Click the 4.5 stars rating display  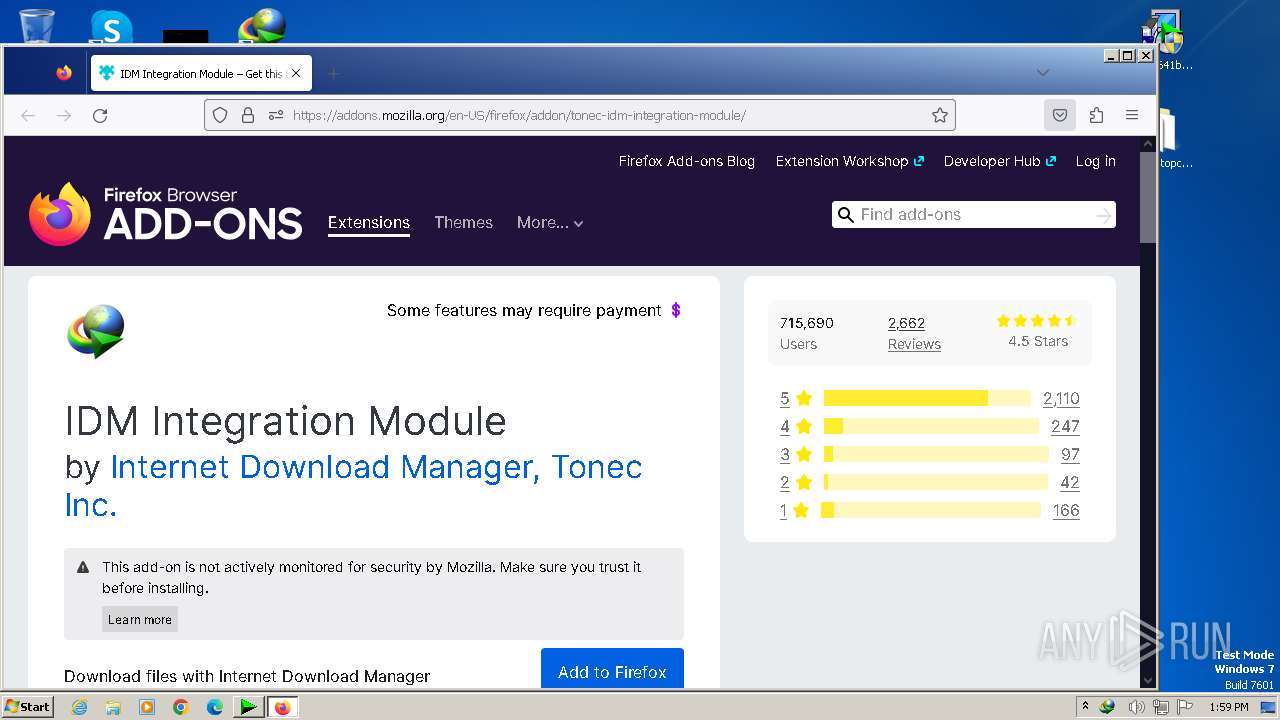tap(1038, 331)
